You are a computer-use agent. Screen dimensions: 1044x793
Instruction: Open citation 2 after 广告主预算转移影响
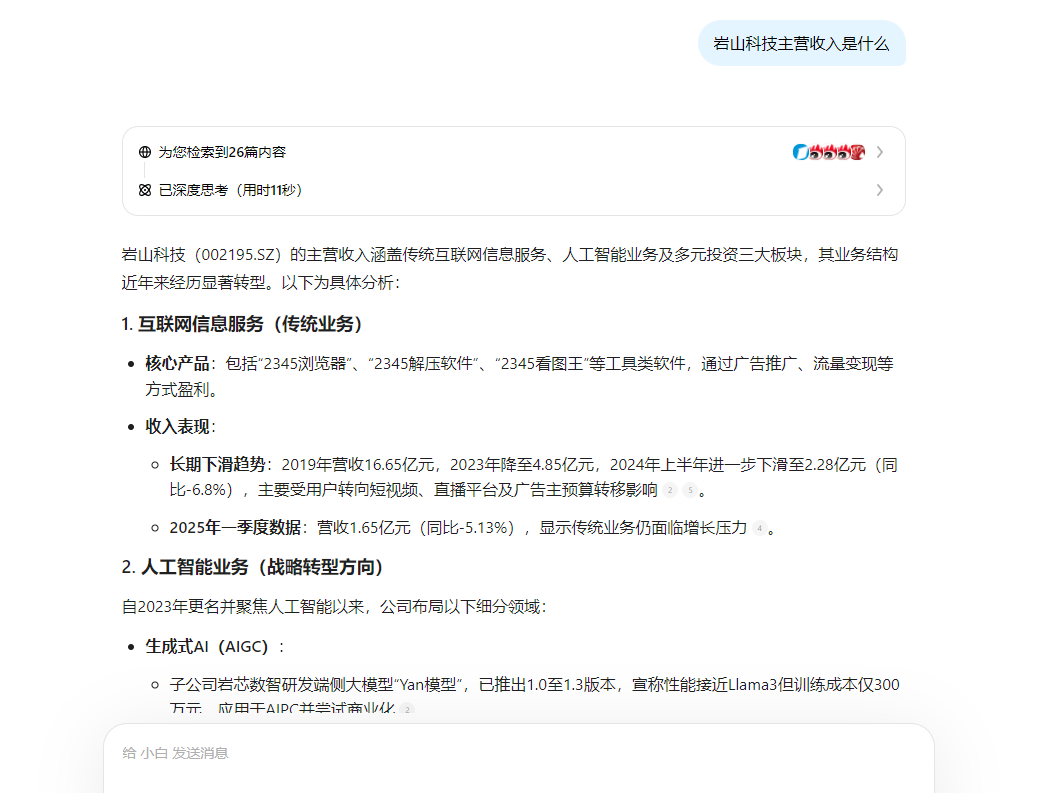pyautogui.click(x=670, y=491)
